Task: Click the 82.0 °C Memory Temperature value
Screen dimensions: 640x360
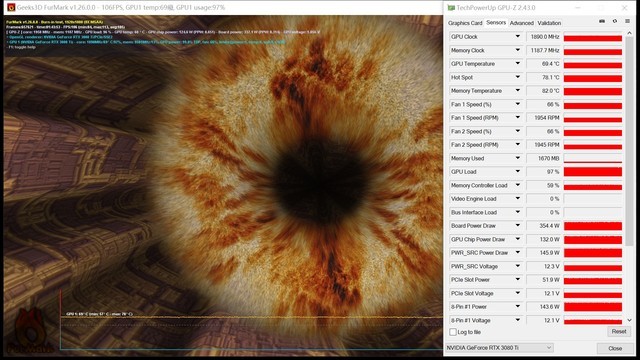Action: click(x=550, y=91)
